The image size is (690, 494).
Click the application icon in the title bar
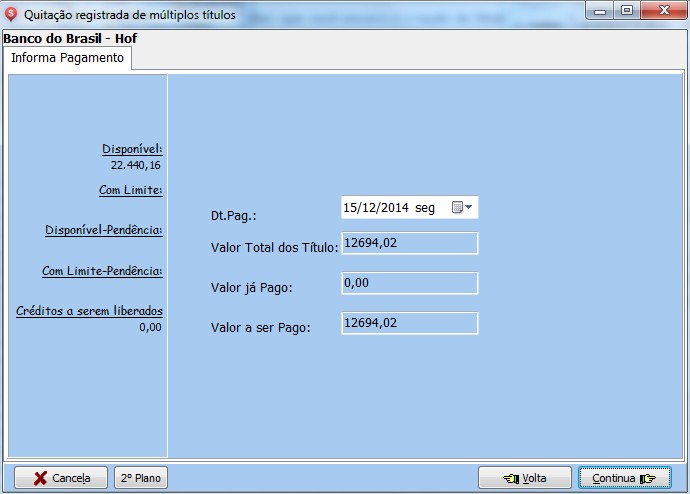click(x=11, y=14)
